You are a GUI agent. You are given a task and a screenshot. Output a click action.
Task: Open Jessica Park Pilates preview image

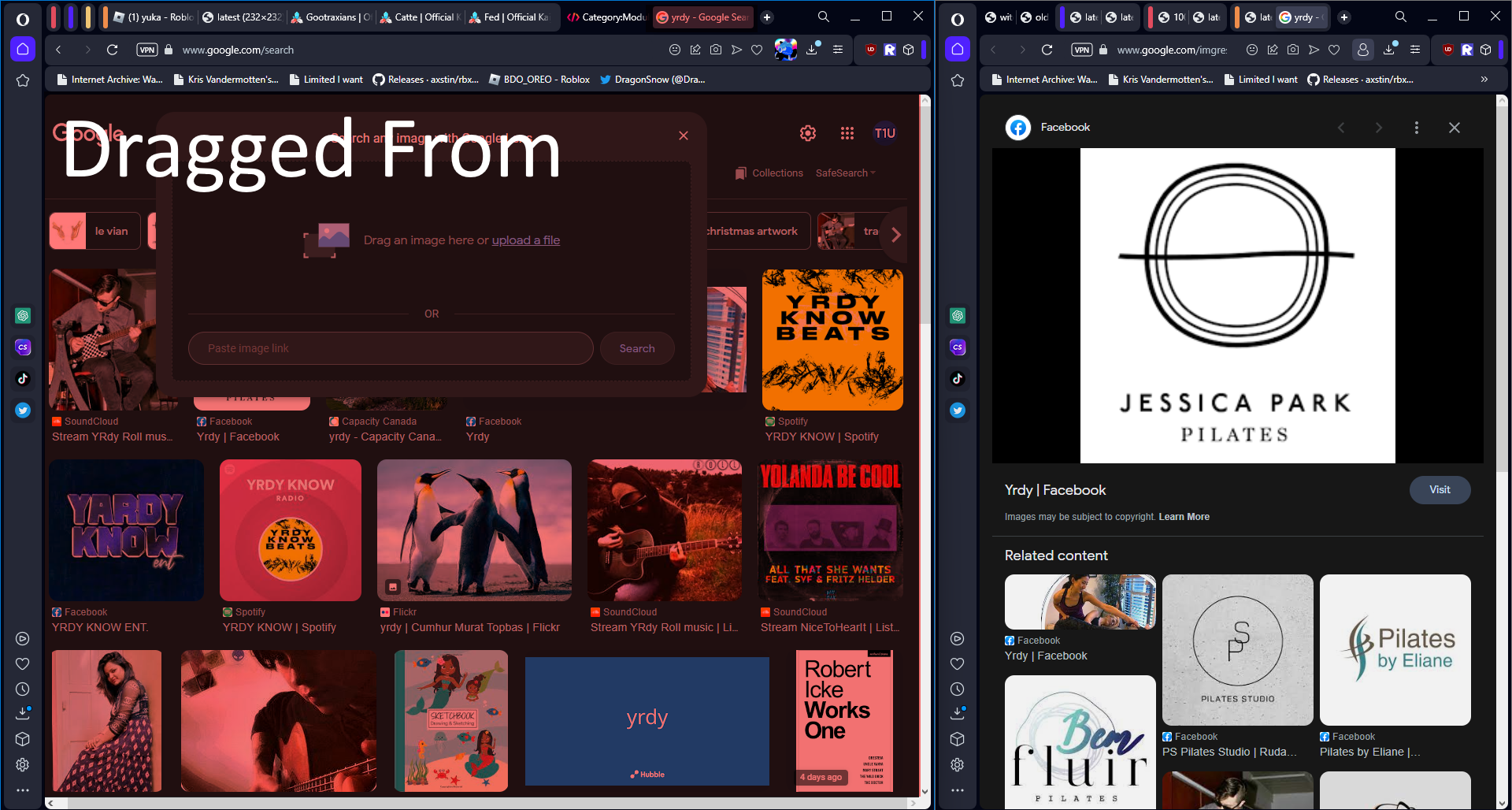click(x=1238, y=306)
